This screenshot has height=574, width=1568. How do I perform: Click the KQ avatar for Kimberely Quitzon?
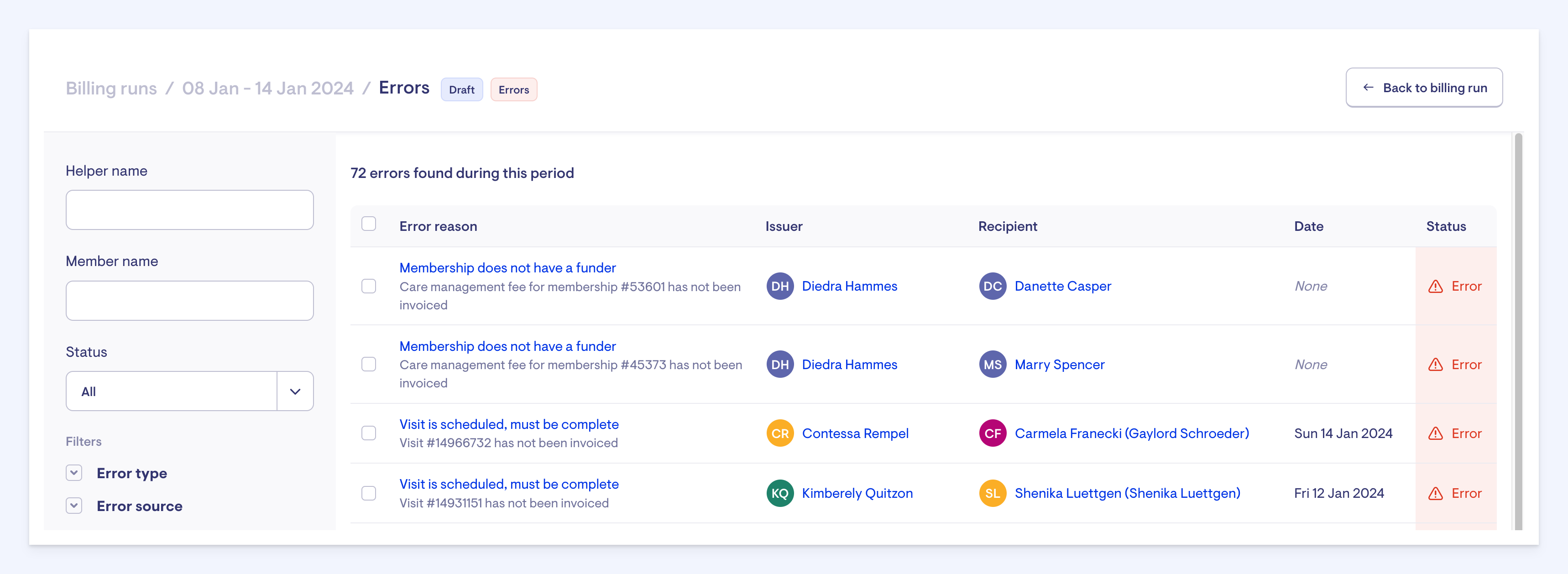pyautogui.click(x=780, y=493)
